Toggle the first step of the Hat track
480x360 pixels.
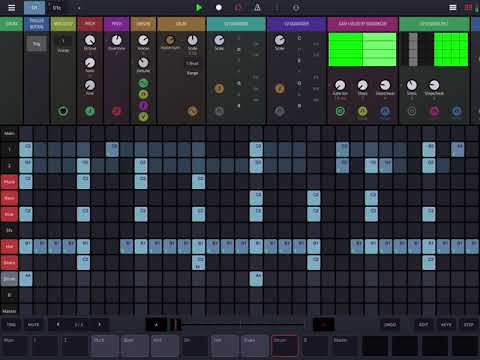coord(26,247)
